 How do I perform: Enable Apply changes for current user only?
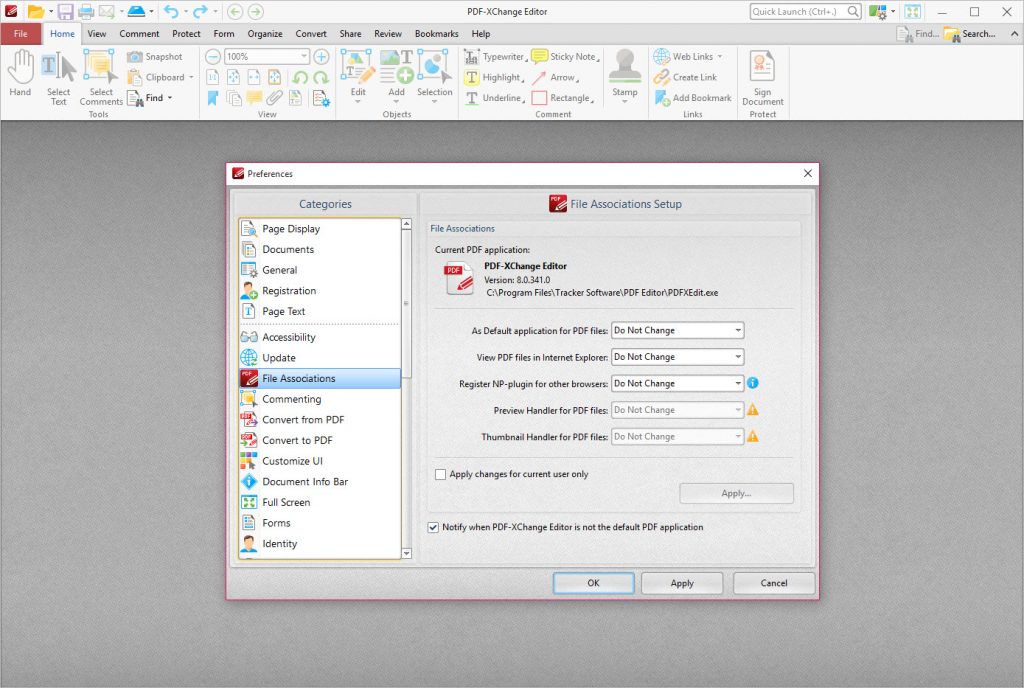tap(440, 475)
